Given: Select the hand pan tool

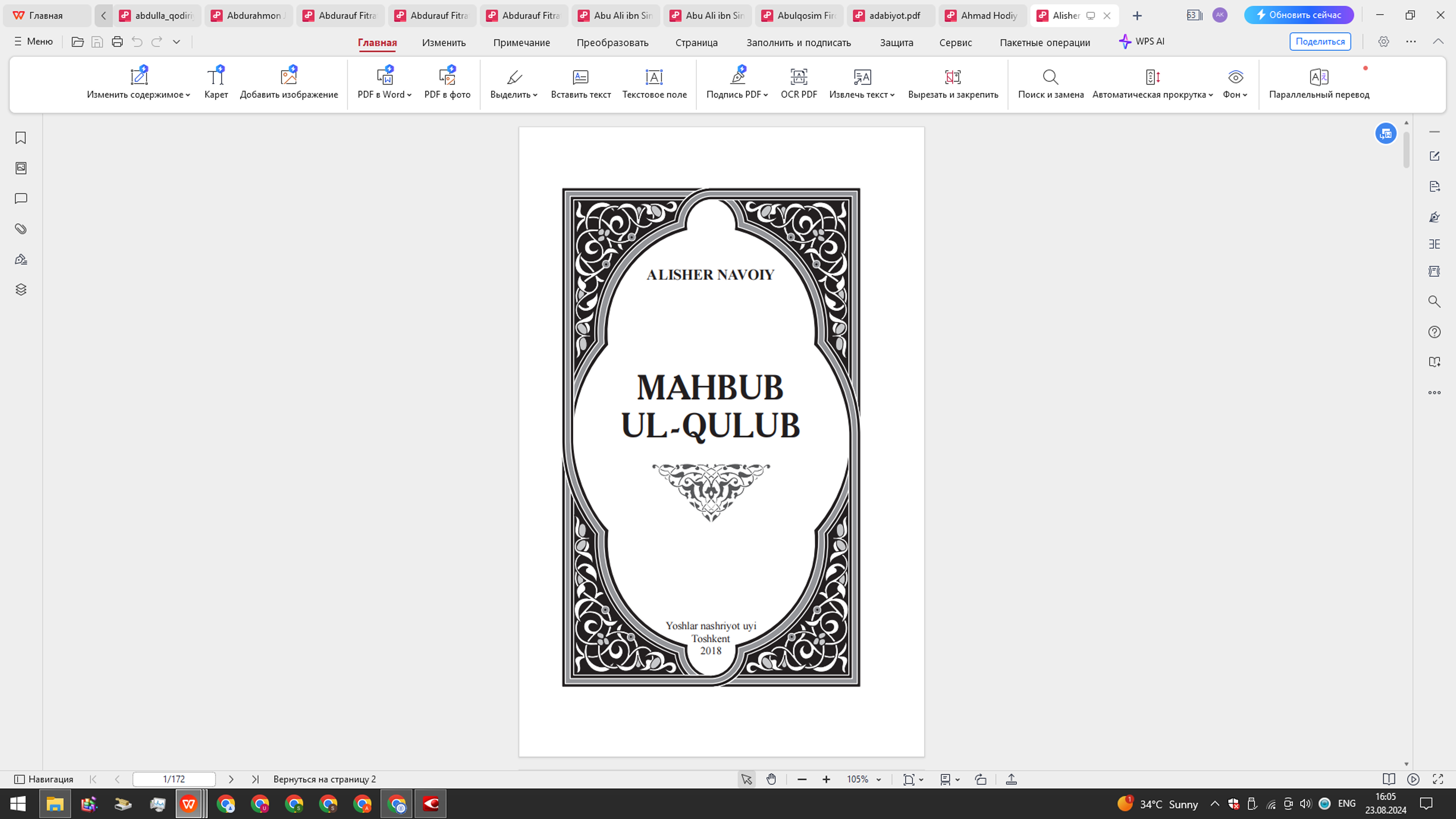Looking at the screenshot, I should [x=772, y=780].
